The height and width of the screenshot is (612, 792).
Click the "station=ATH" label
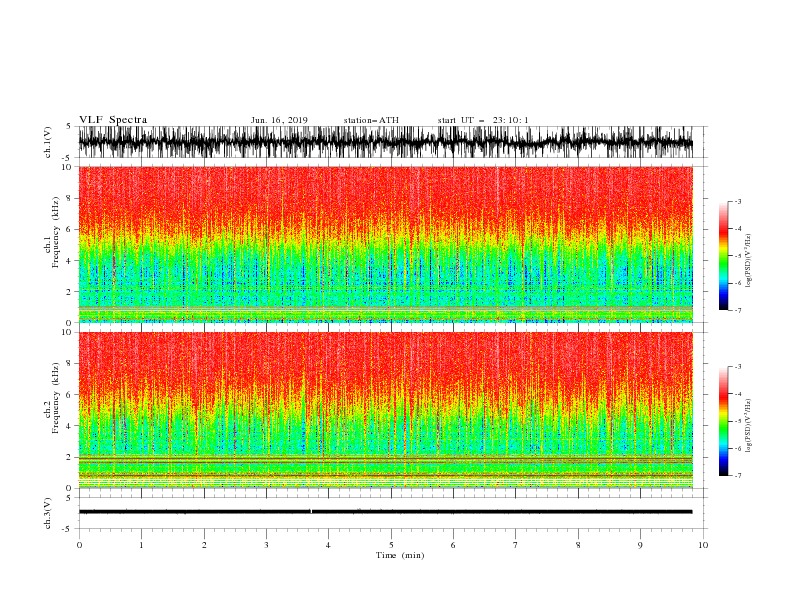tap(371, 120)
